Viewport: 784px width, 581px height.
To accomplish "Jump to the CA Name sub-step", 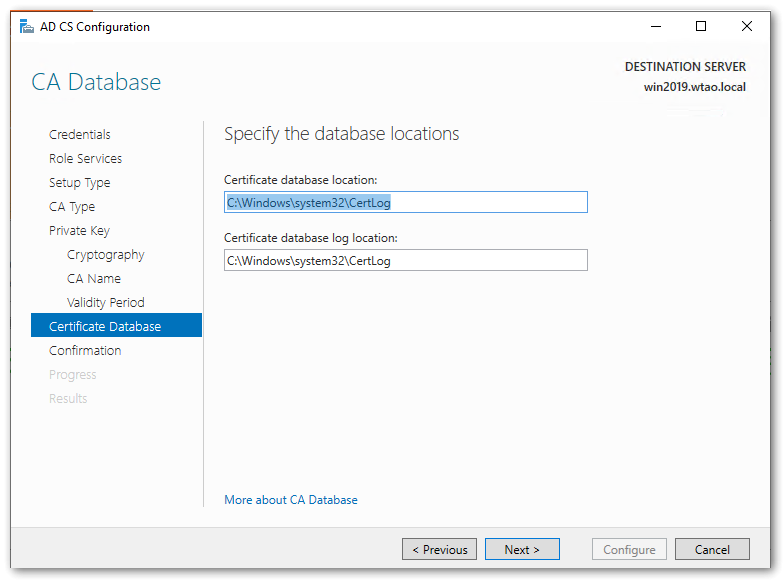I will [x=94, y=278].
